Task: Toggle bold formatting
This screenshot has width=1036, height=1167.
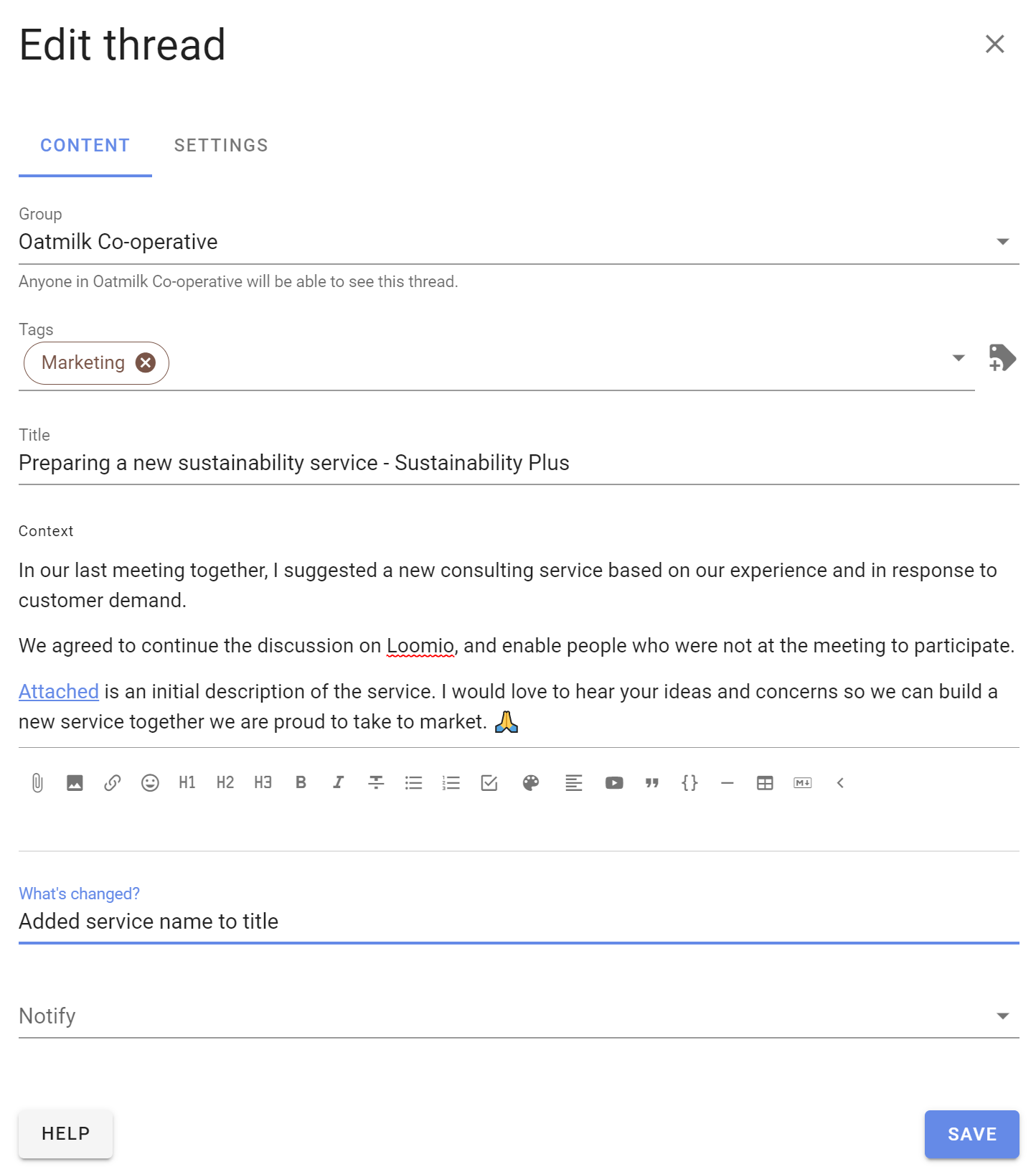Action: [301, 783]
